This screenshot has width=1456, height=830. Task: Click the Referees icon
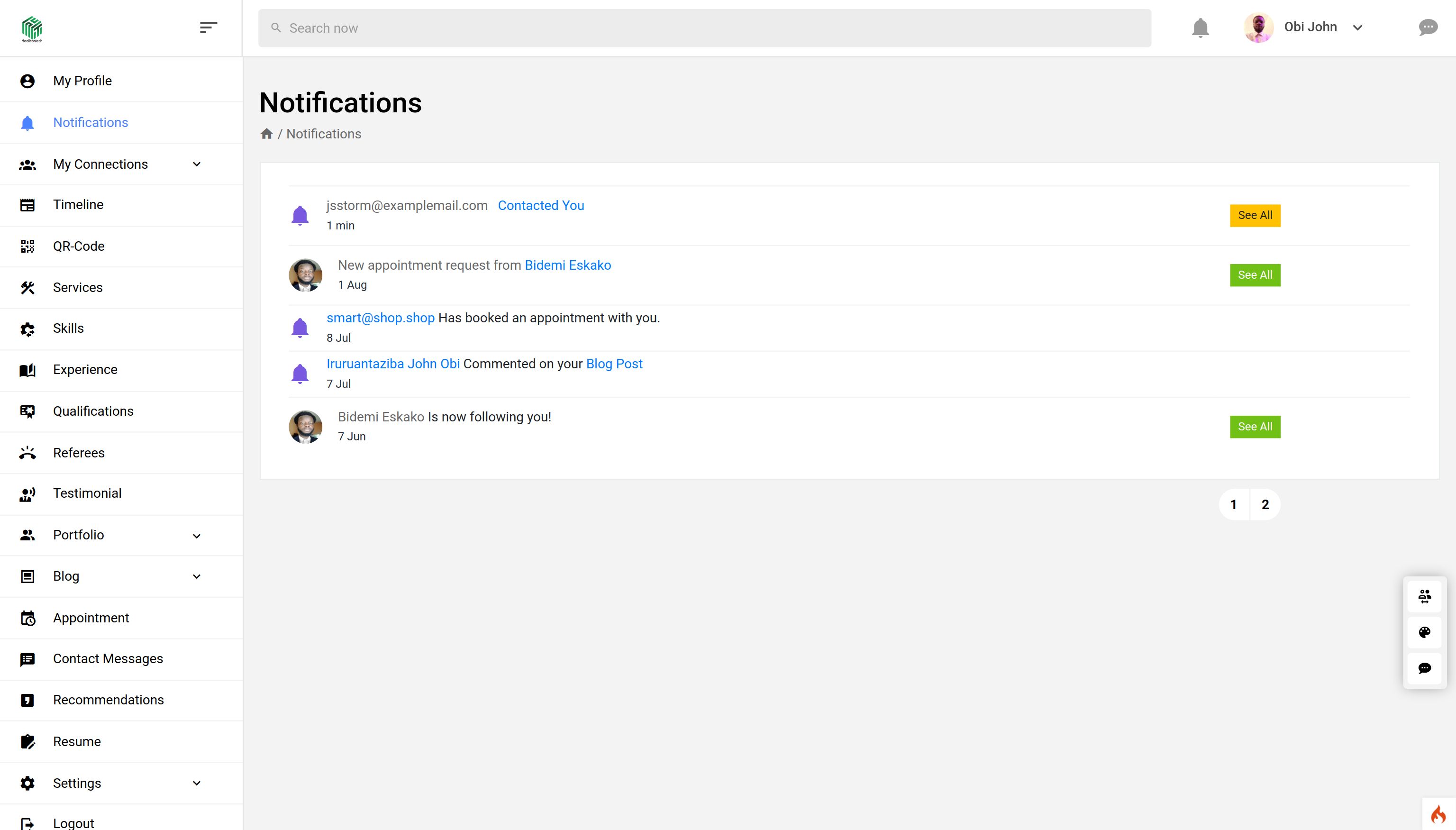tap(27, 453)
